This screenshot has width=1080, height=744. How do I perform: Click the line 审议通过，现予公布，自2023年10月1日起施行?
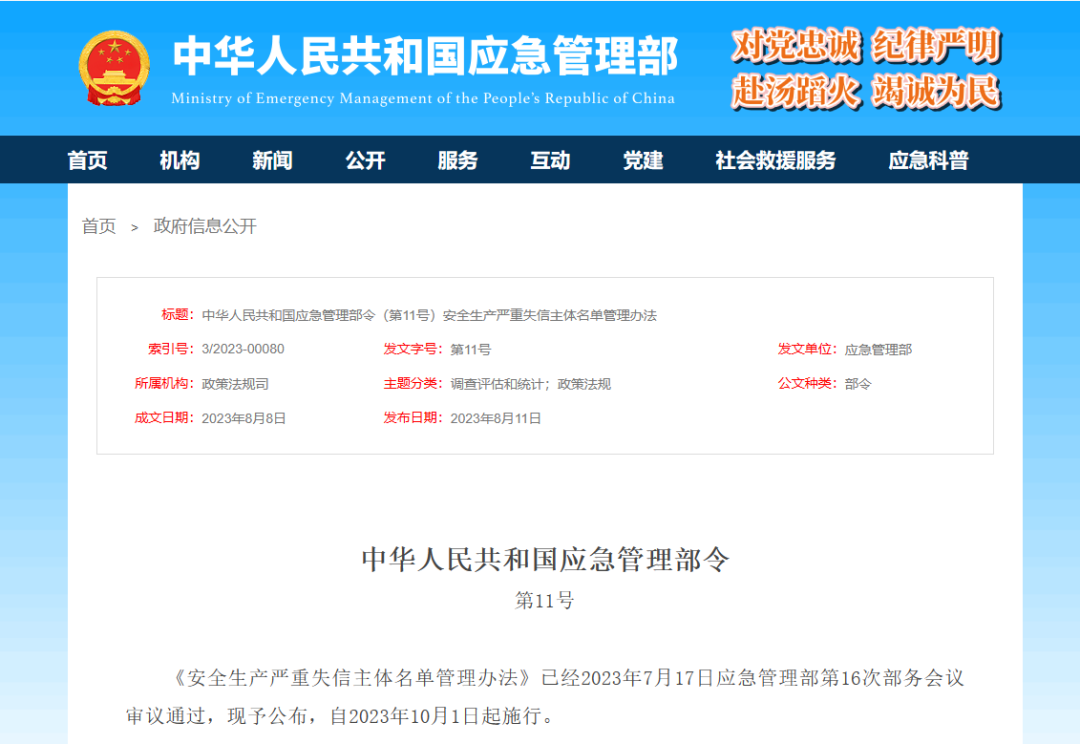tap(340, 716)
